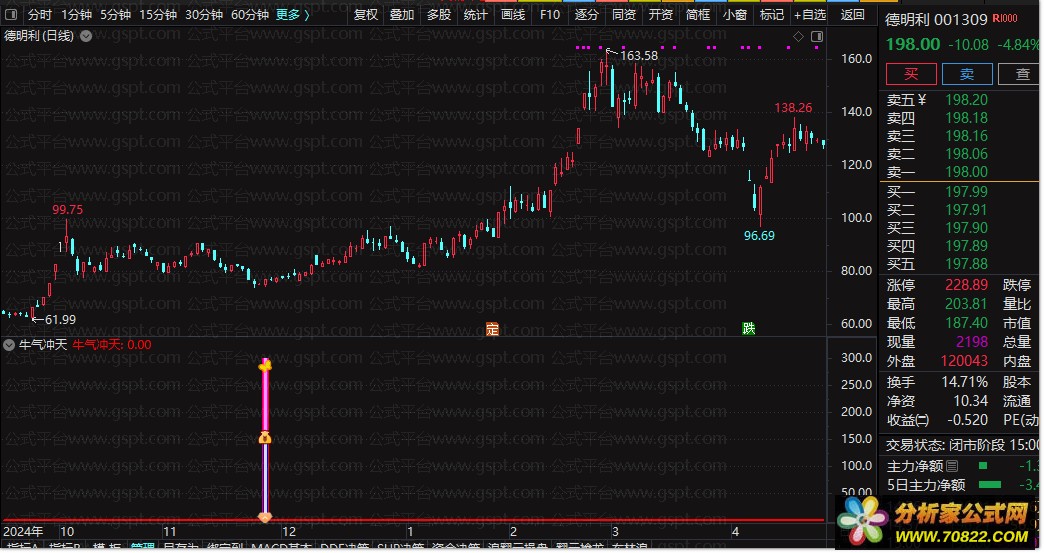Add stock with +自选
Image resolution: width=1045 pixels, height=553 pixels.
pos(810,14)
